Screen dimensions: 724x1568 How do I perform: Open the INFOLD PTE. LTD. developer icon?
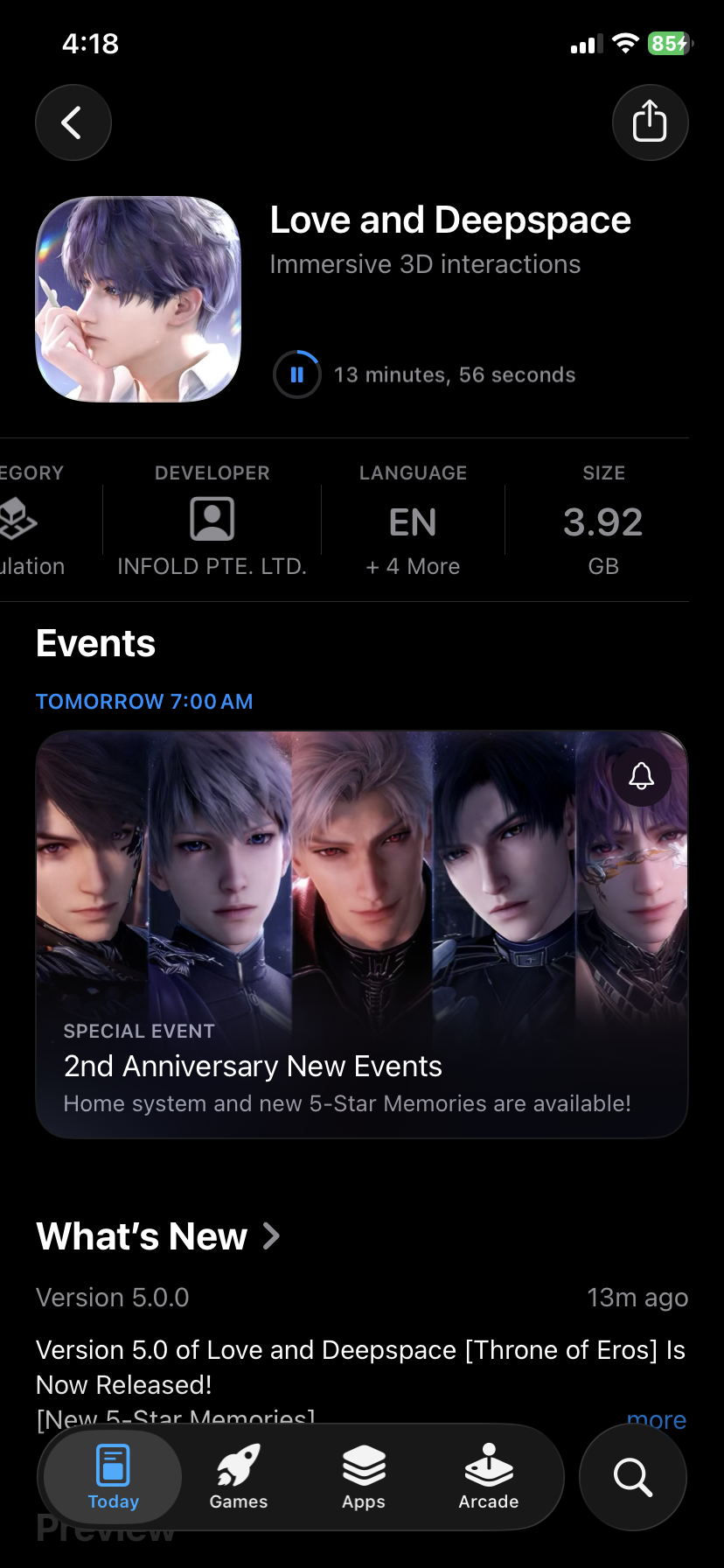click(x=212, y=519)
